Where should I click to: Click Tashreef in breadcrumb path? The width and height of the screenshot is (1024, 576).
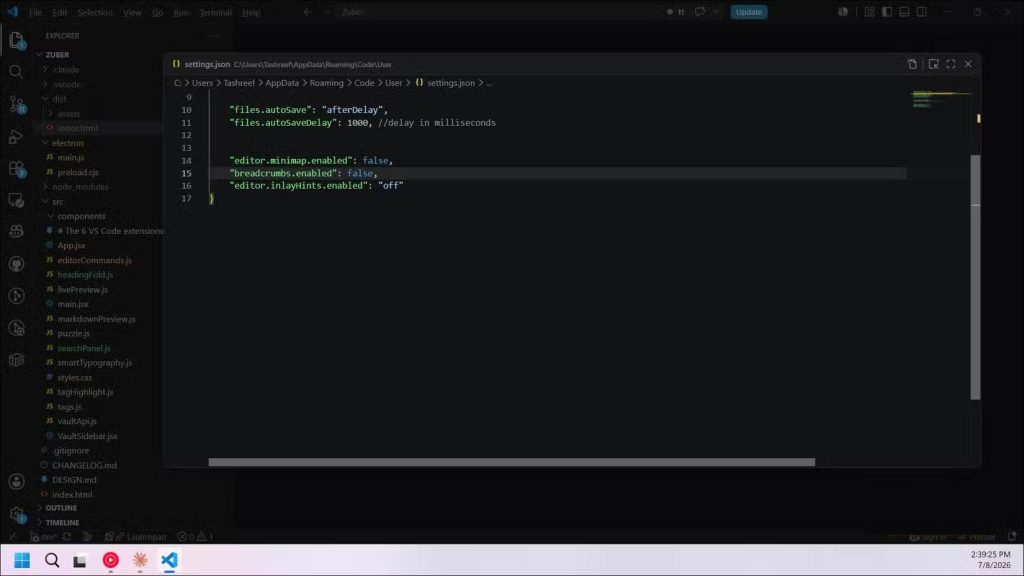[x=239, y=83]
